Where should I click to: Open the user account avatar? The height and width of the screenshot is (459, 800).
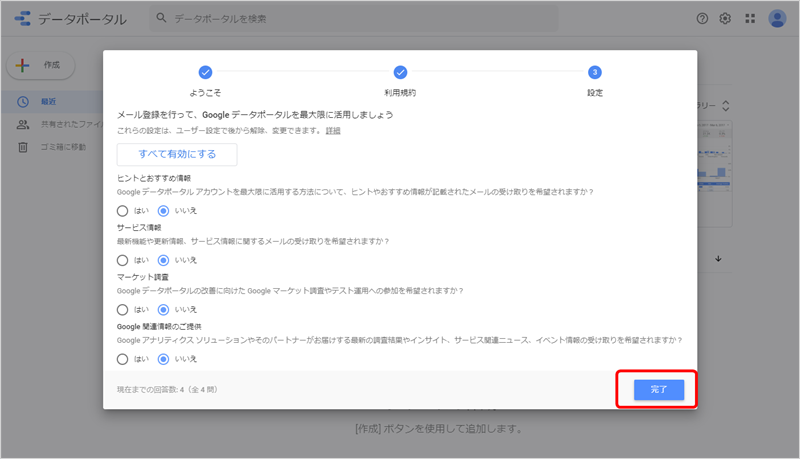click(x=777, y=19)
